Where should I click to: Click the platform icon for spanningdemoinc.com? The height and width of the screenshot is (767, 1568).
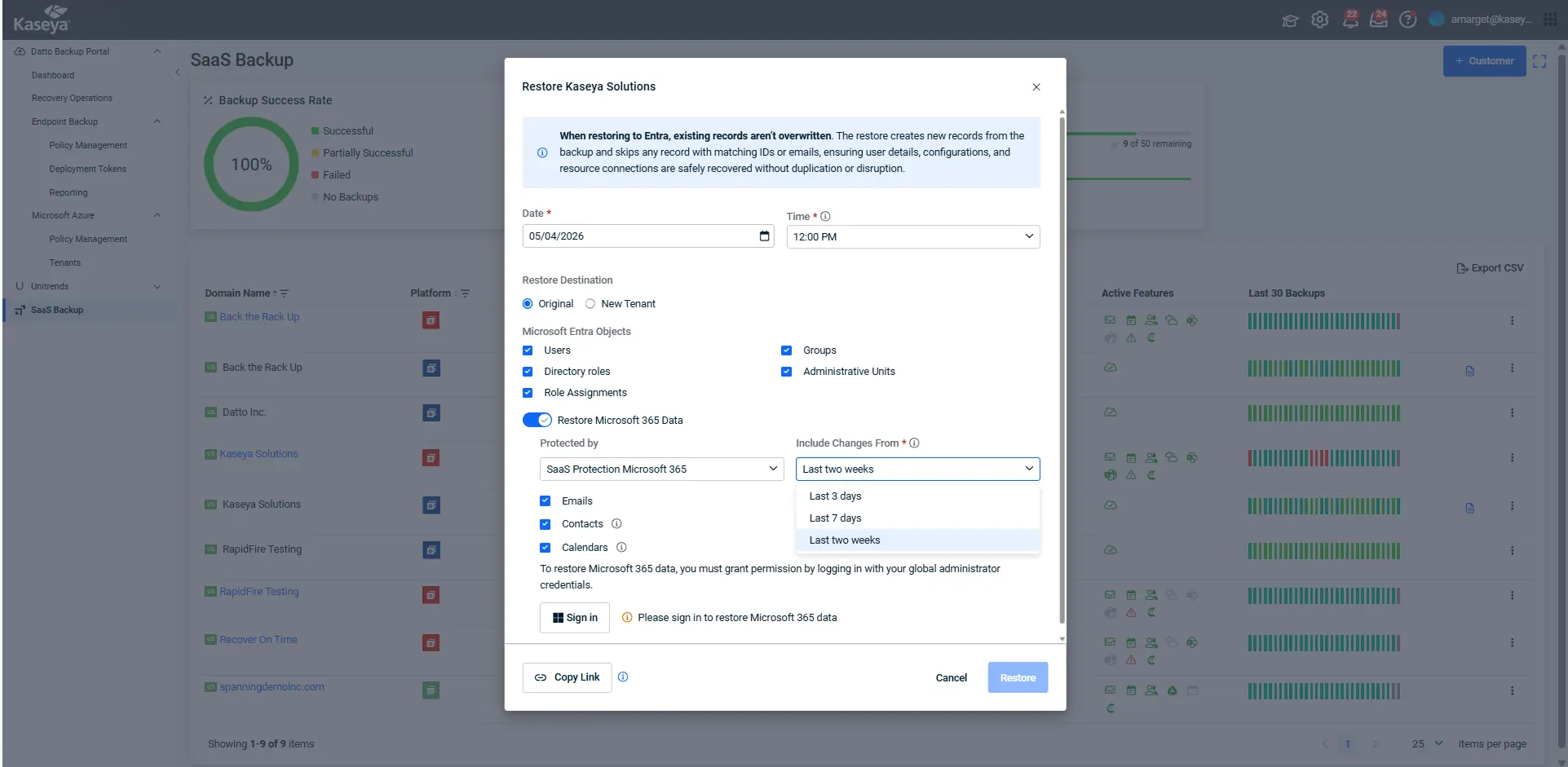tap(431, 690)
